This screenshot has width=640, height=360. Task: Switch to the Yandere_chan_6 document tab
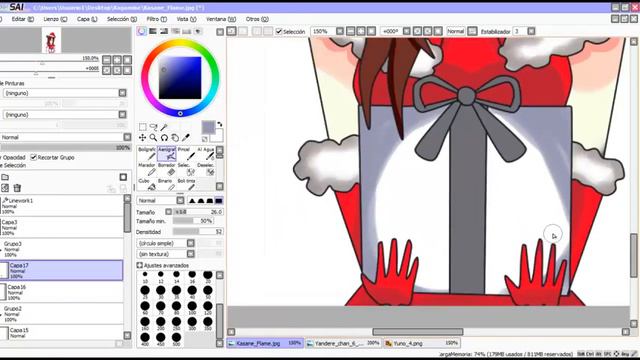[344, 343]
